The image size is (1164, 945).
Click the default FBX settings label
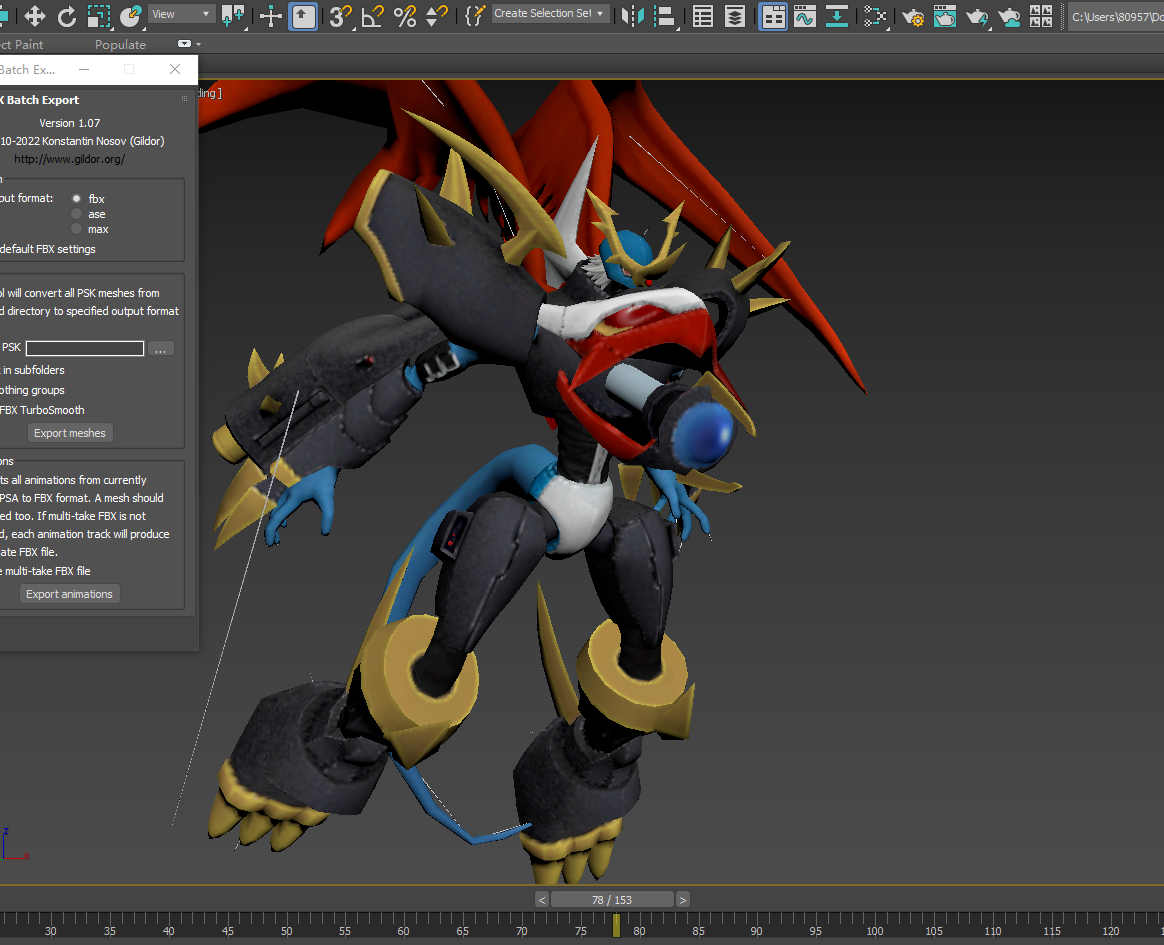(48, 249)
